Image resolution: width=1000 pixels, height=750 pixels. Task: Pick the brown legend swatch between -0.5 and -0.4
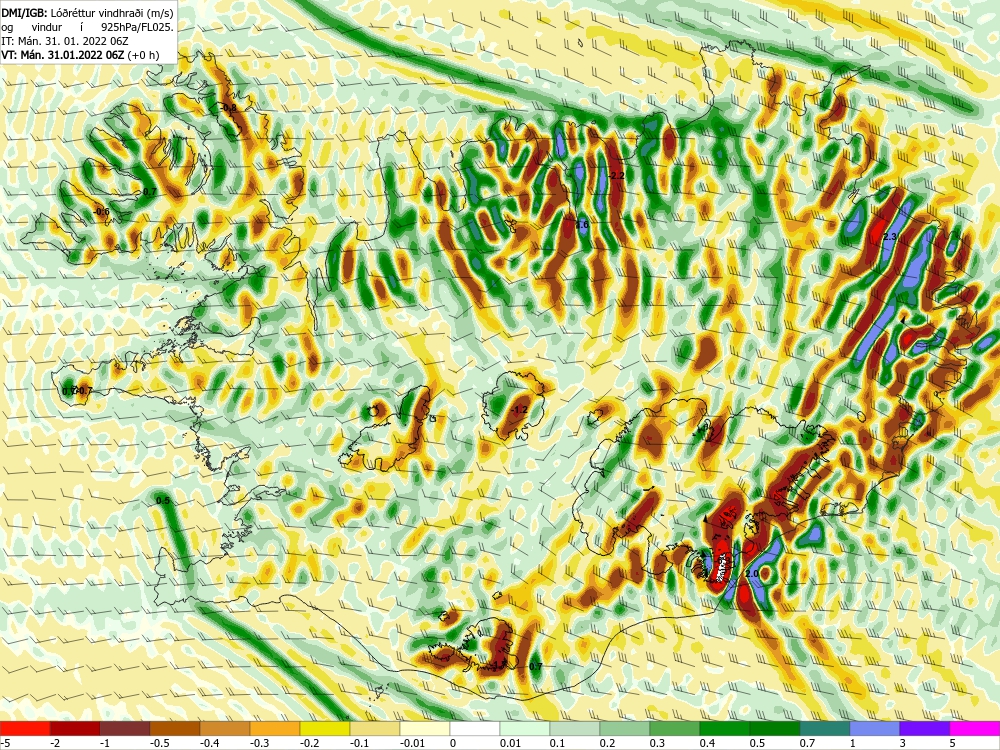[x=175, y=728]
